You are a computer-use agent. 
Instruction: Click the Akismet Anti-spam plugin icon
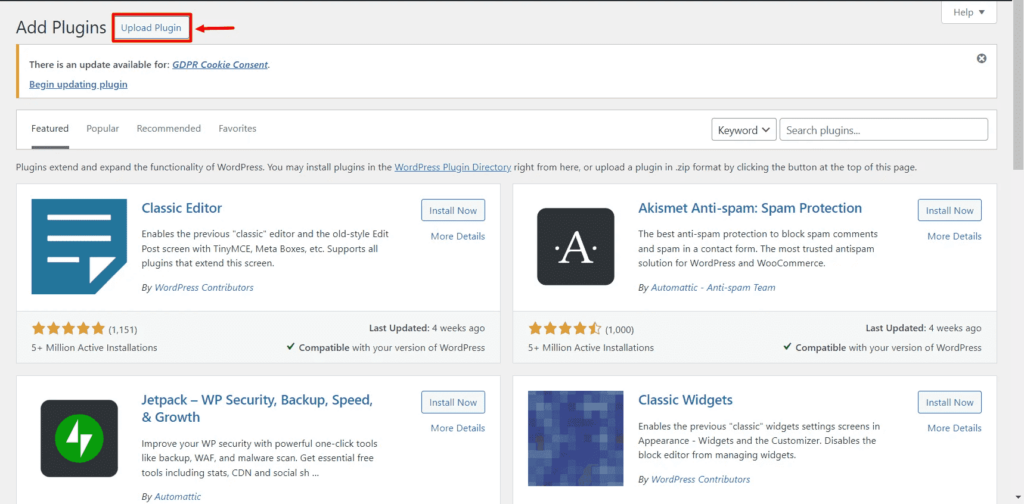(x=575, y=247)
